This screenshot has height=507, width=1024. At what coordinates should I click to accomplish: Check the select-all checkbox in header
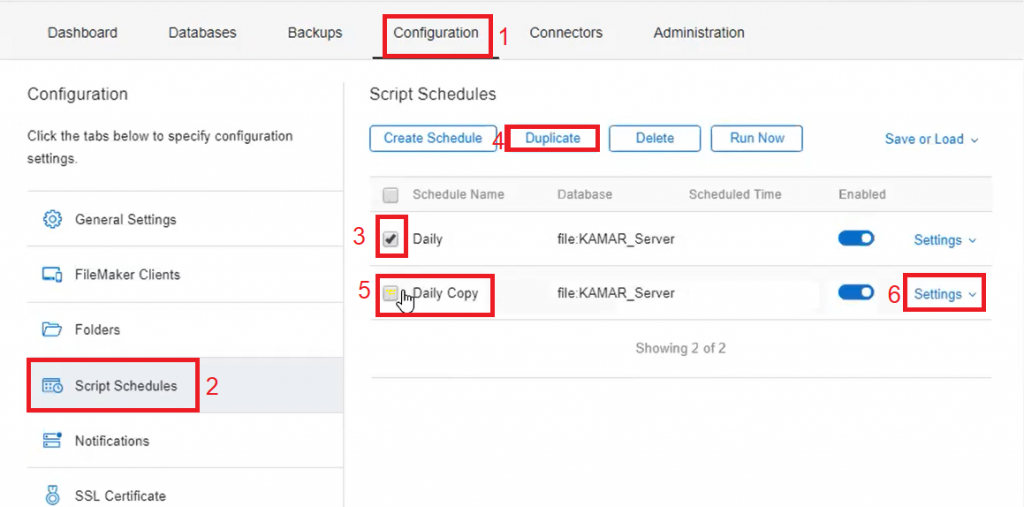[391, 195]
